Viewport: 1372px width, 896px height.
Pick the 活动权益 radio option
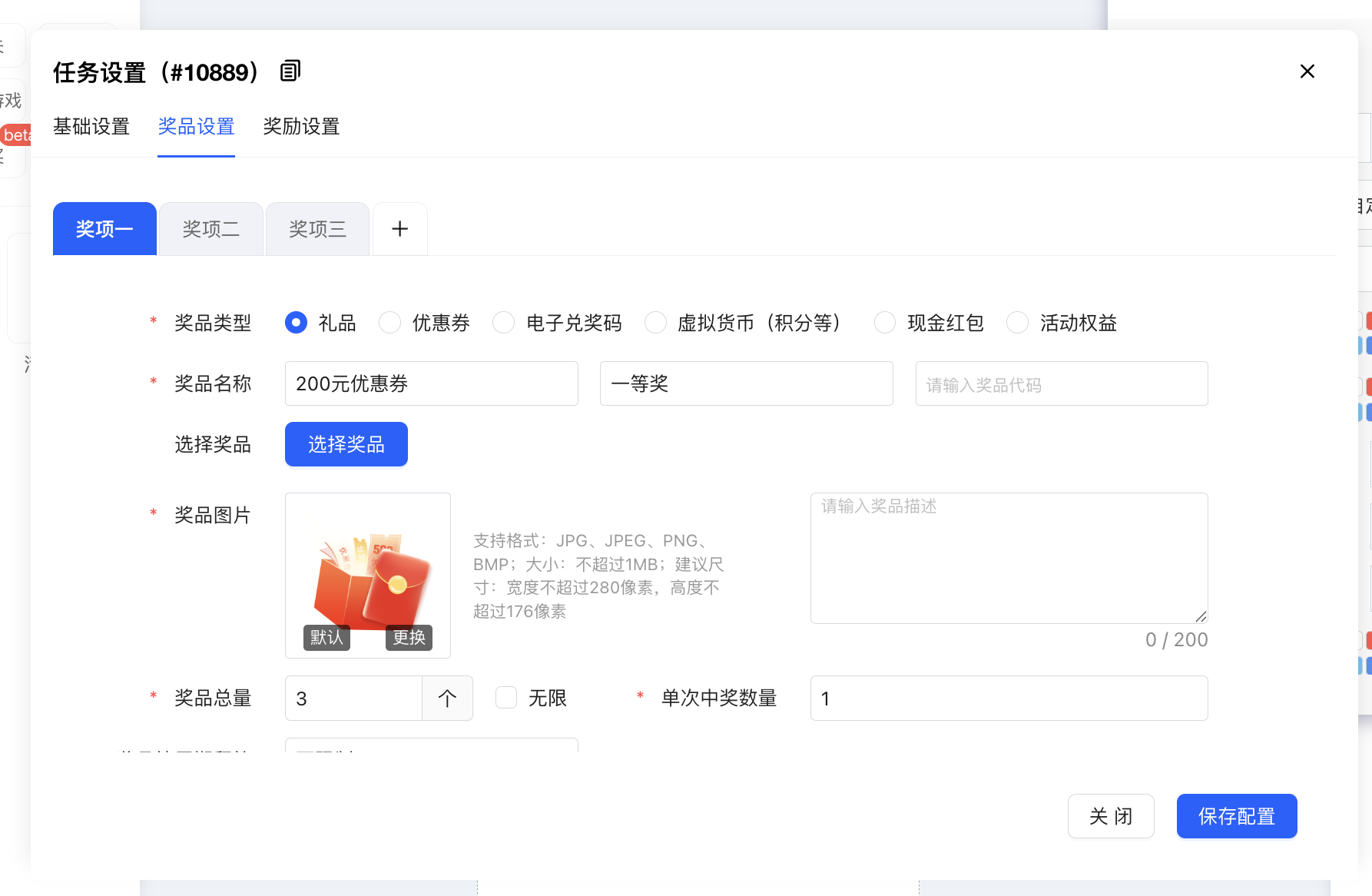(1018, 323)
